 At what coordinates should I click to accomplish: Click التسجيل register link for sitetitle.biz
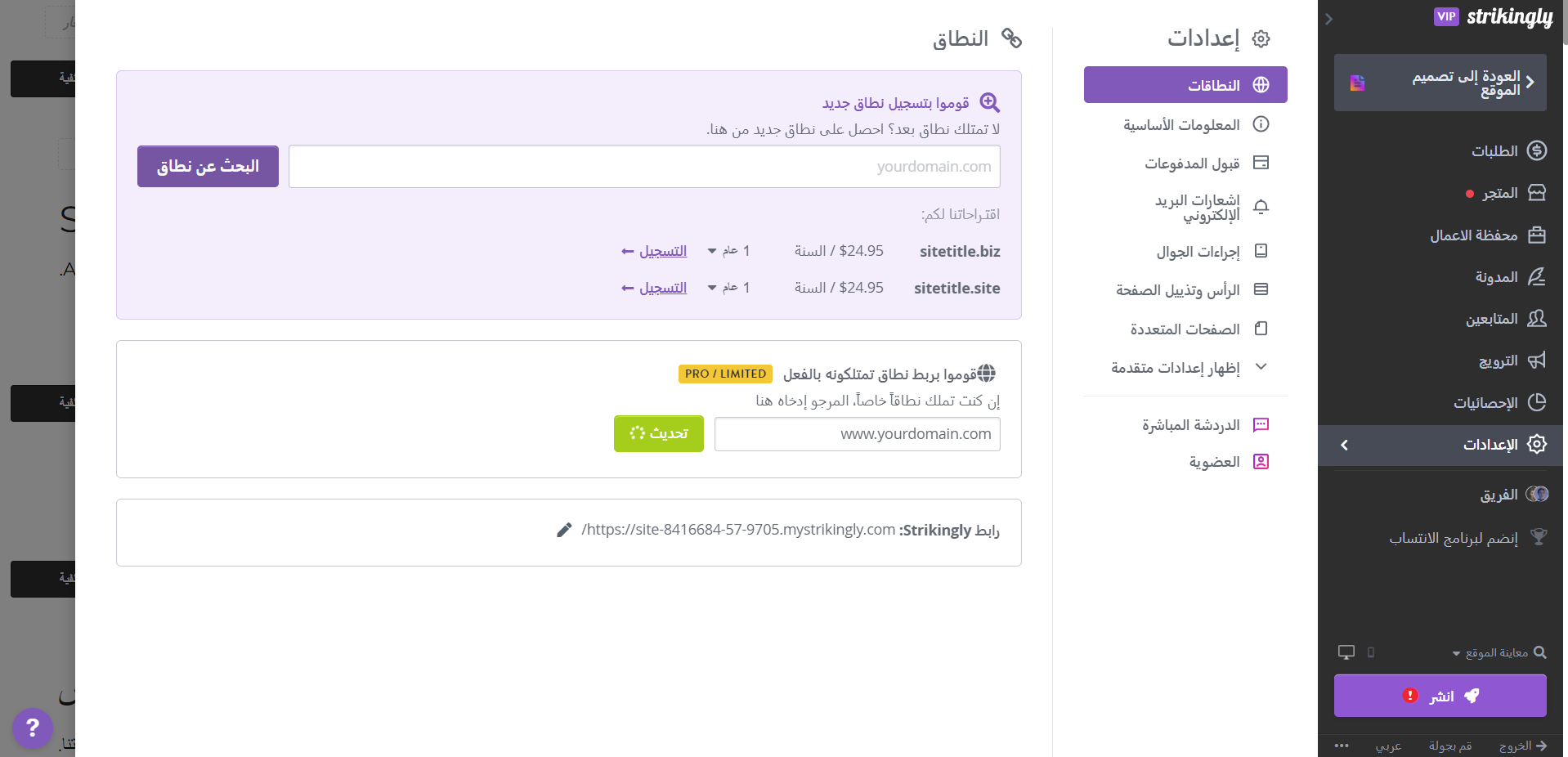[x=654, y=251]
